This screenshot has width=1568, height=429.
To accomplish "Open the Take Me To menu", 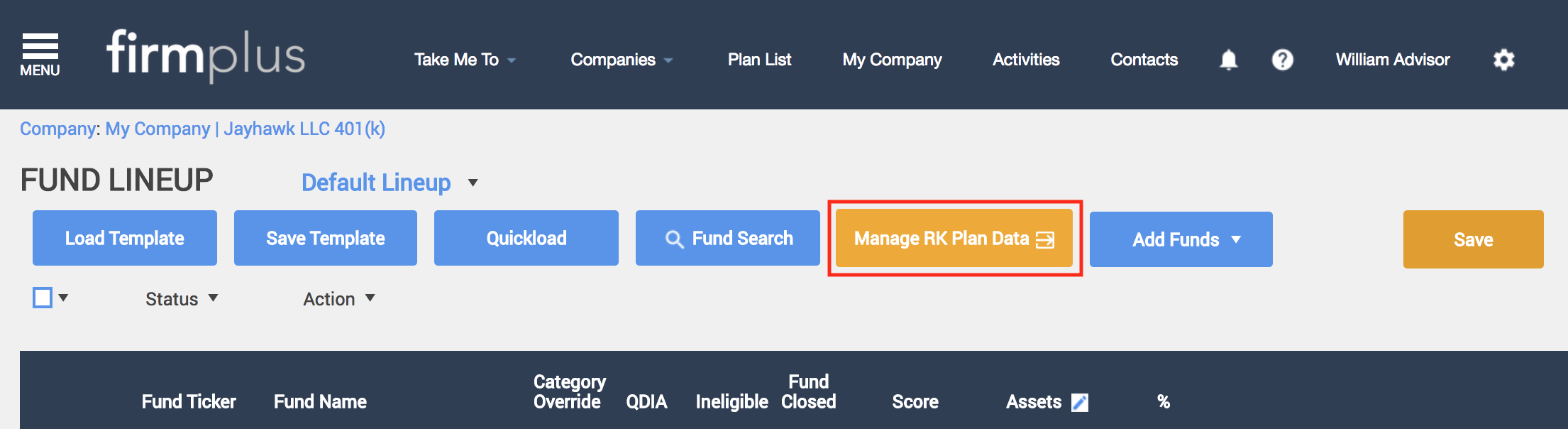I will pyautogui.click(x=465, y=60).
